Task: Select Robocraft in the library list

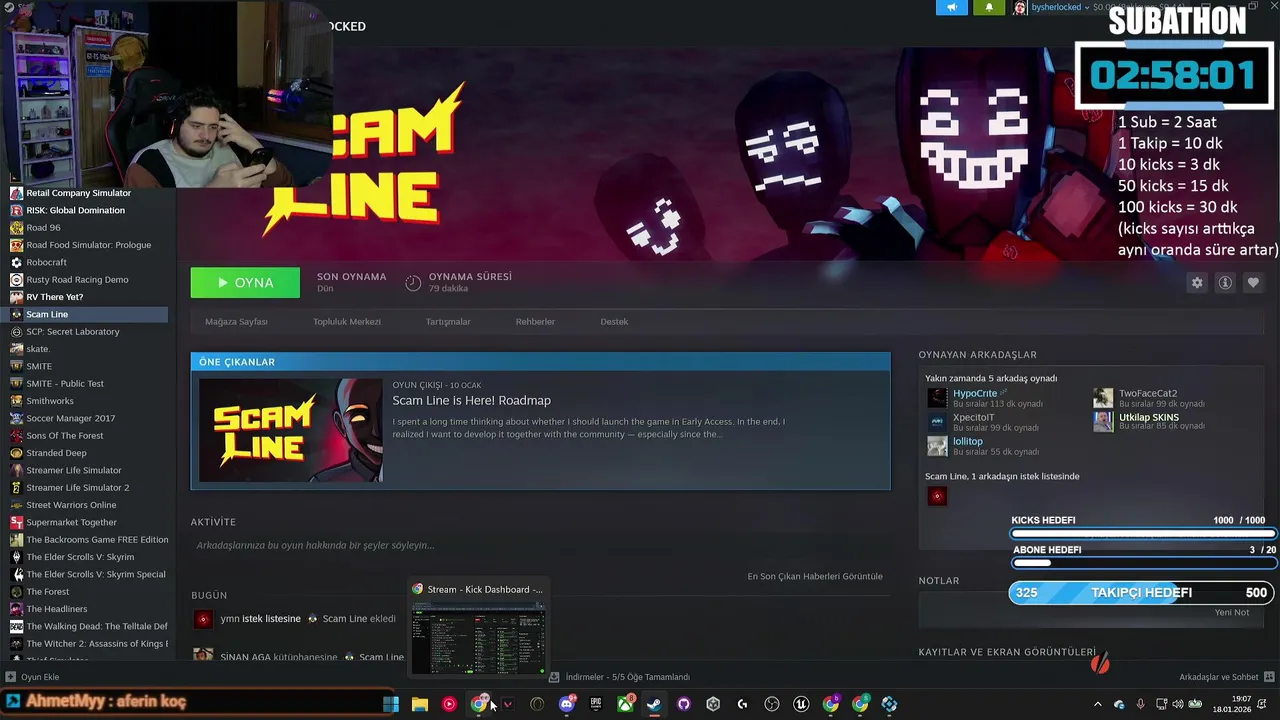Action: 88,262
